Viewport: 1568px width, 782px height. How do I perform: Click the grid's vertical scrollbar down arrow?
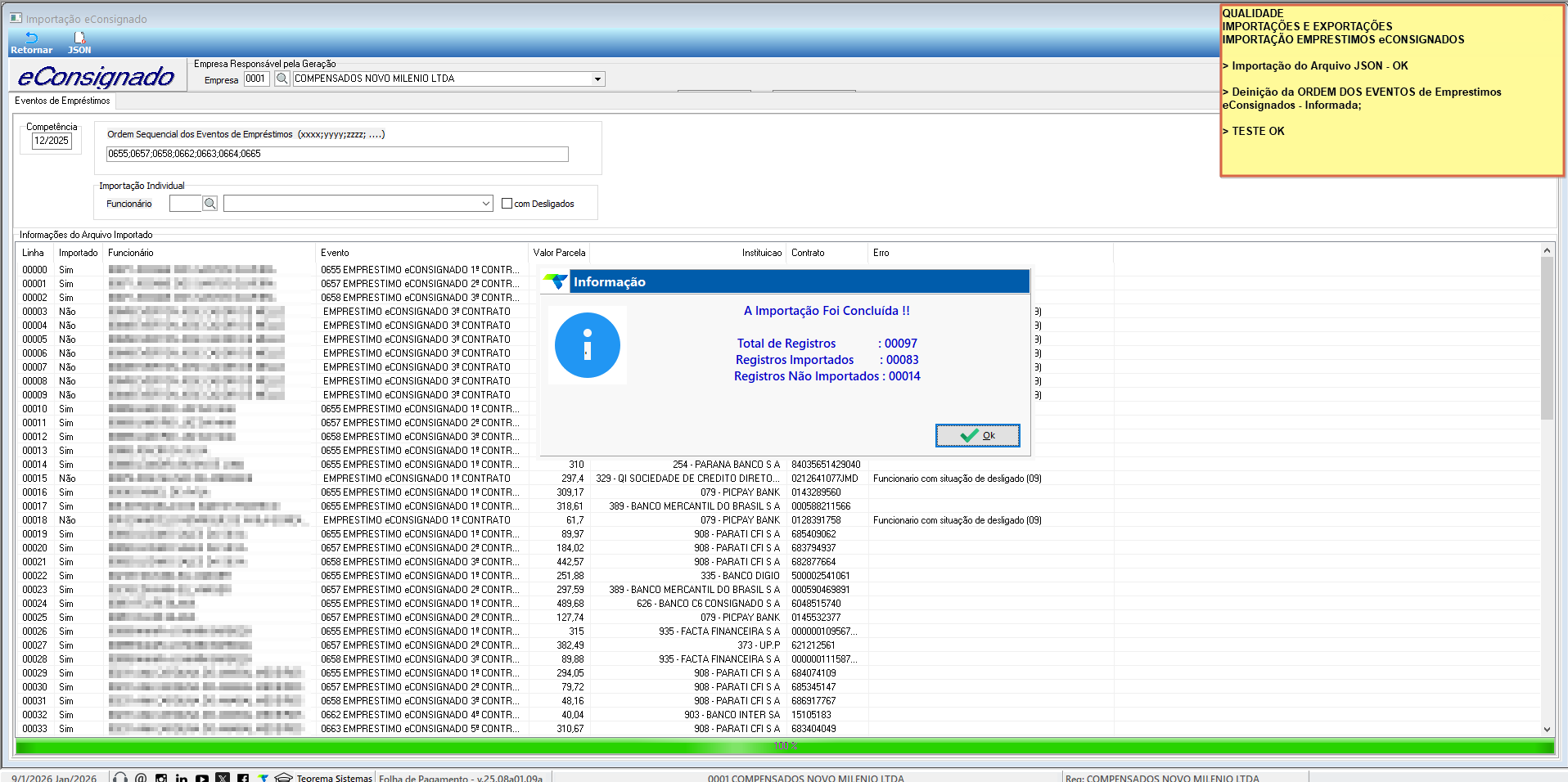[1547, 729]
